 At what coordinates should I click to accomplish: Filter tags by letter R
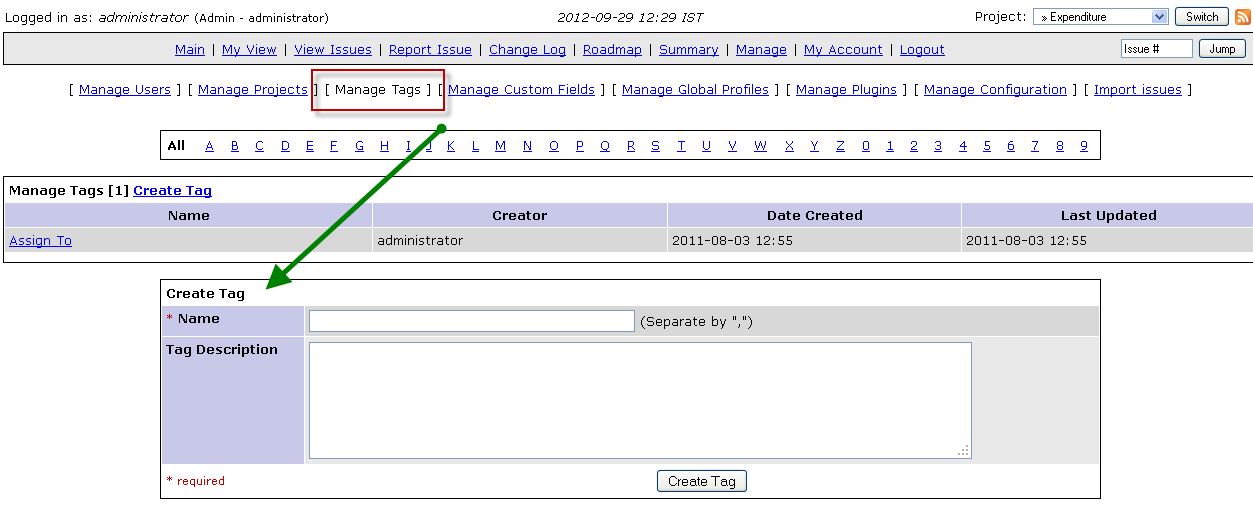[631, 146]
